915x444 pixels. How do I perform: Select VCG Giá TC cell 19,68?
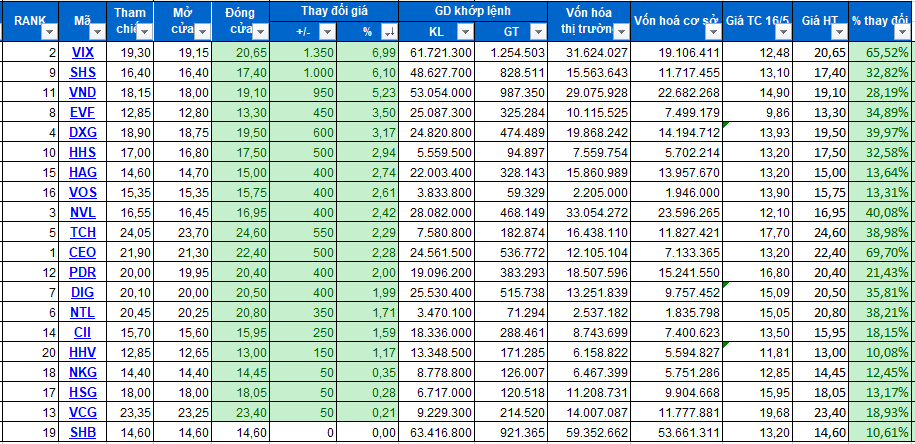758,412
